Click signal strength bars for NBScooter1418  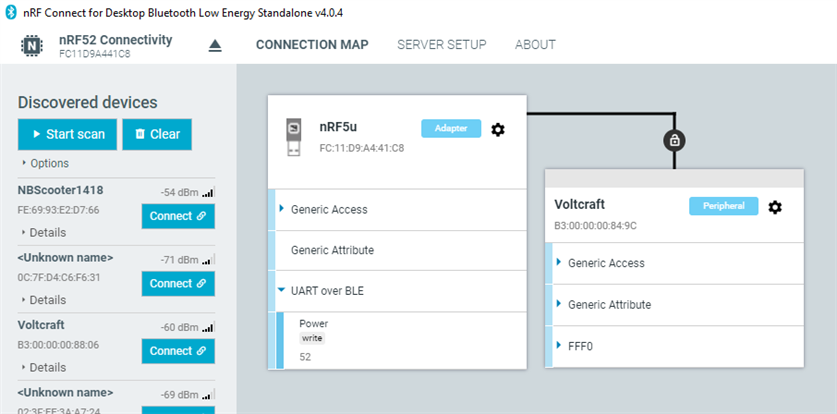click(x=208, y=193)
